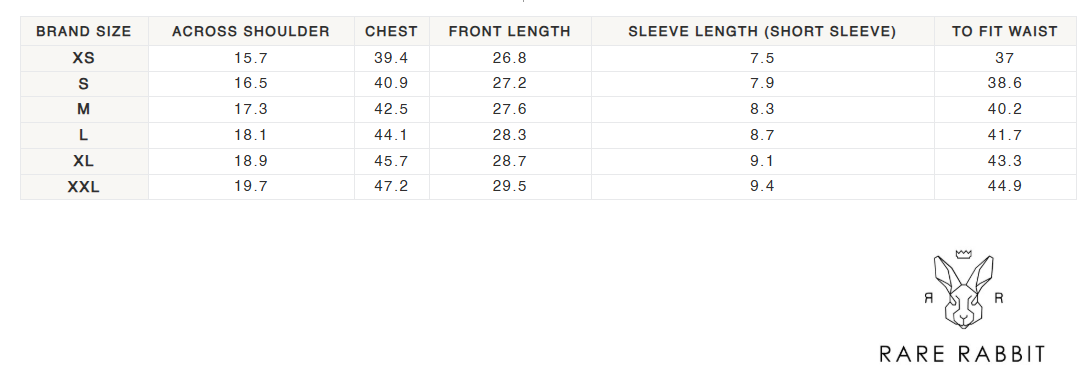1090x382 pixels.
Task: Click the waist value 38.6
Action: (x=1004, y=84)
